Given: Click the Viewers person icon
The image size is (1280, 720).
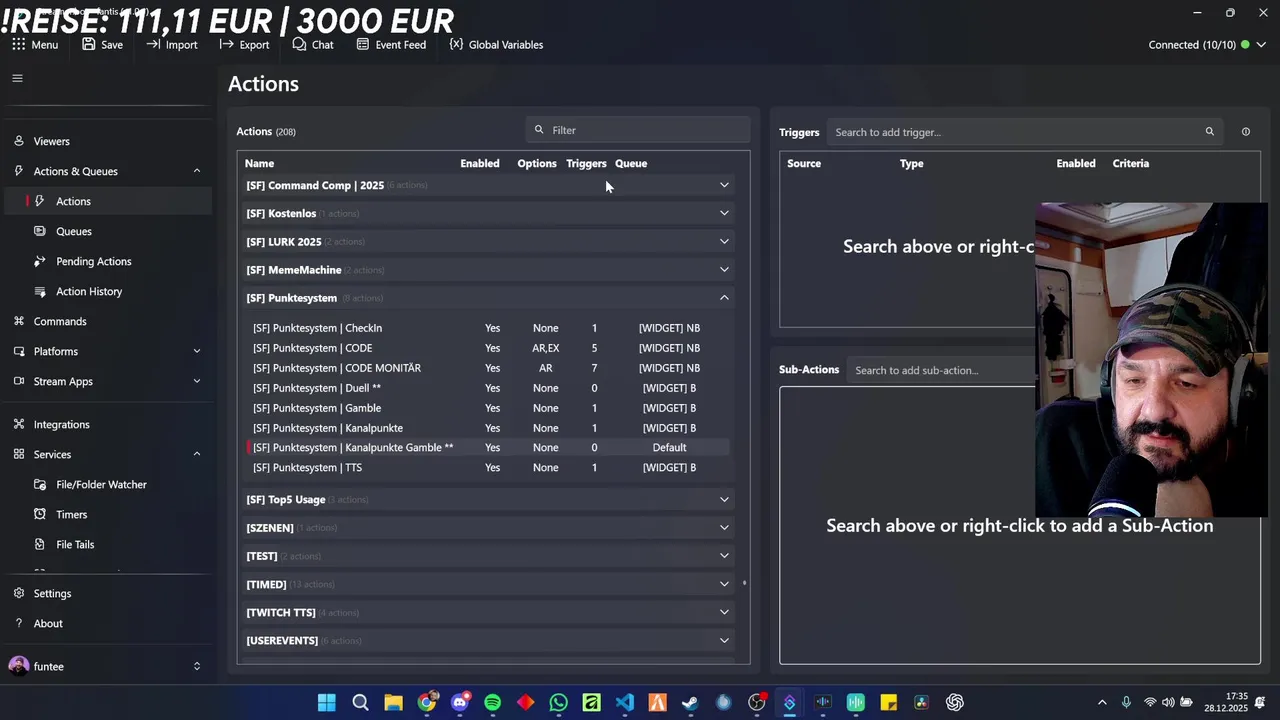Looking at the screenshot, I should [x=19, y=141].
